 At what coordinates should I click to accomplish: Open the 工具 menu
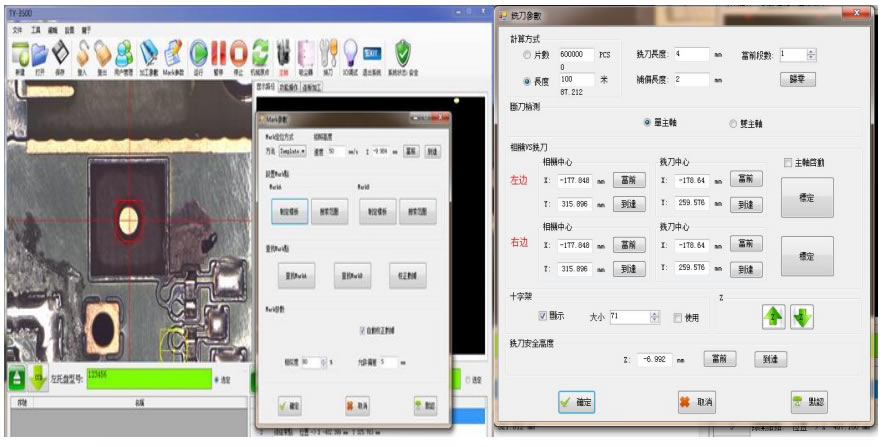(x=35, y=30)
